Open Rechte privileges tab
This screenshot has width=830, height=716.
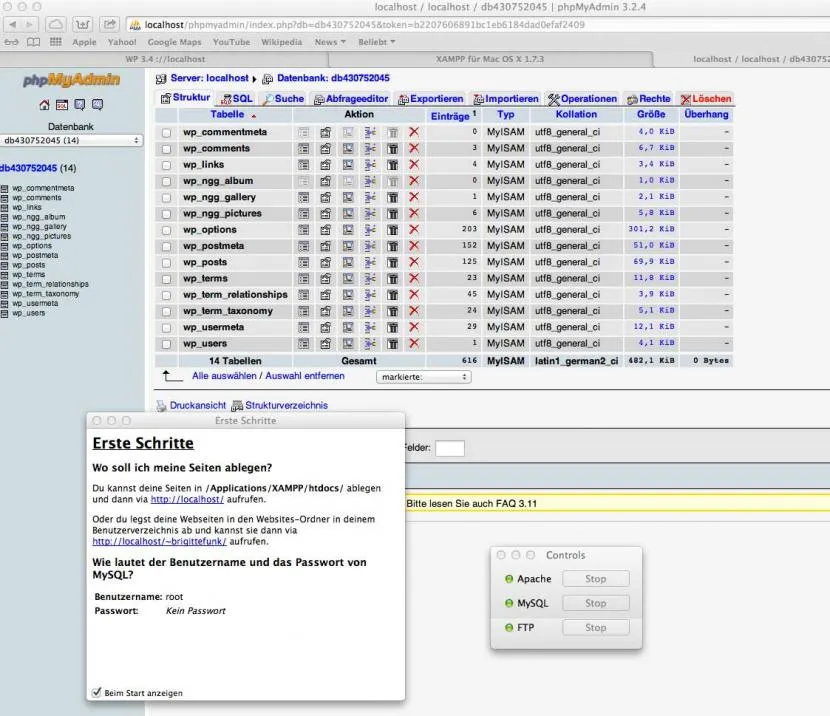pyautogui.click(x=648, y=98)
